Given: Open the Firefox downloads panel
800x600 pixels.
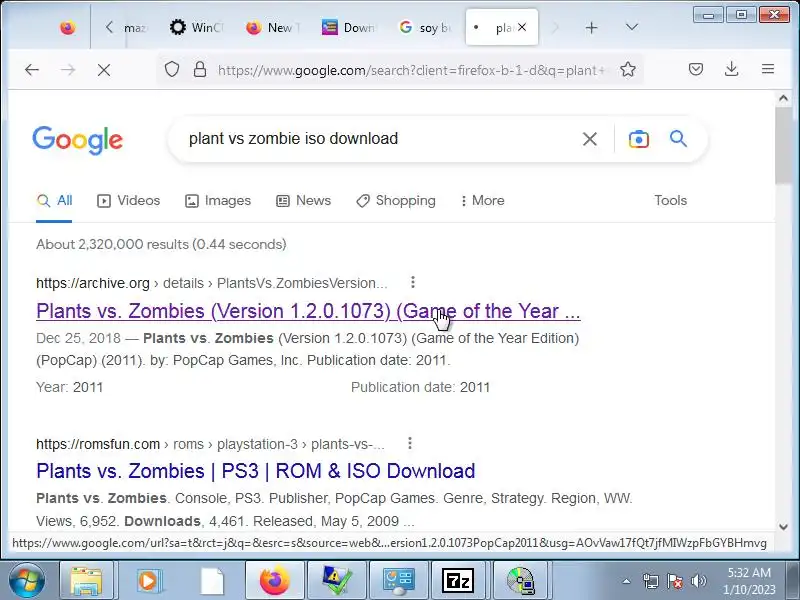Looking at the screenshot, I should point(731,69).
